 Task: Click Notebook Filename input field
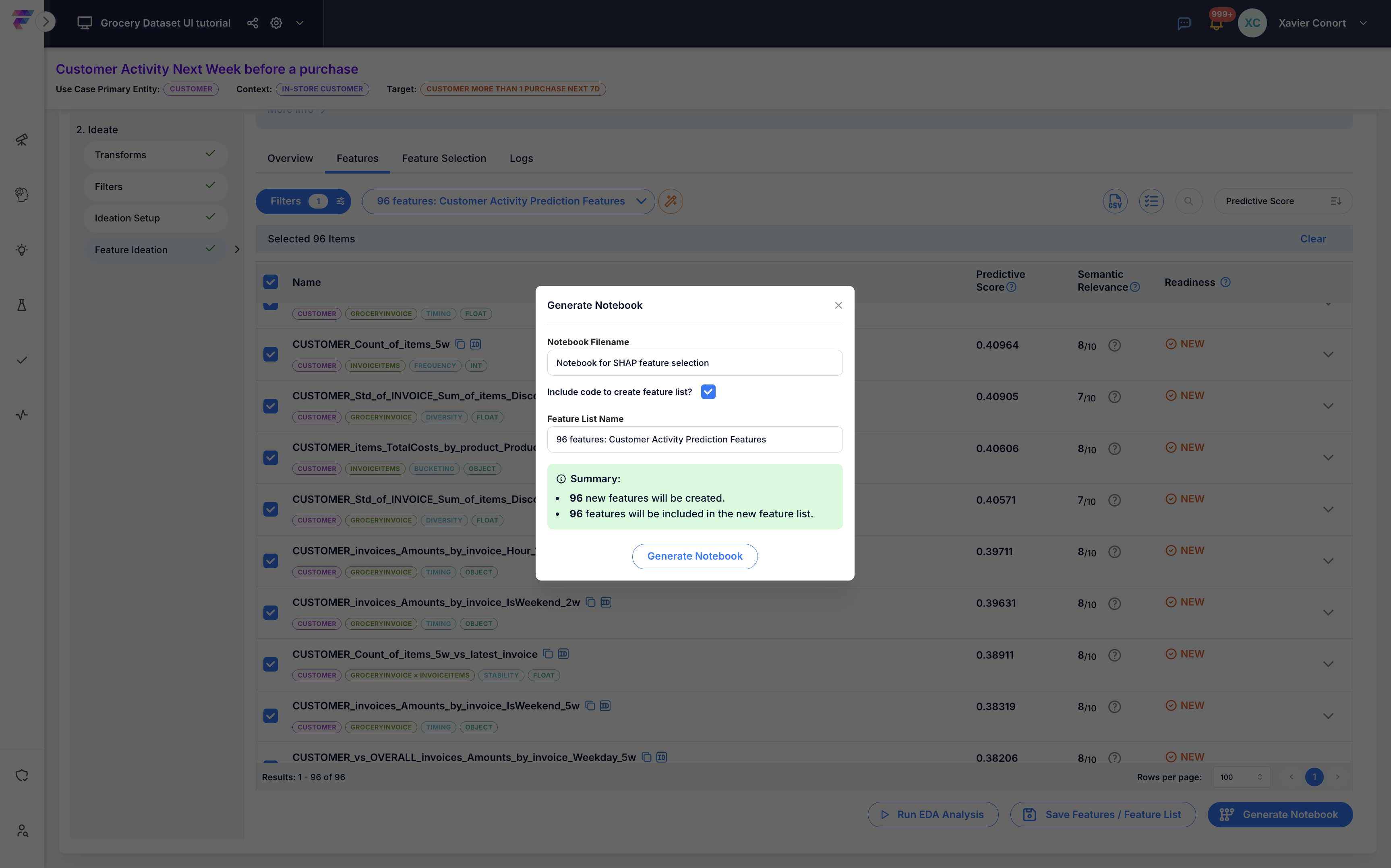point(695,363)
